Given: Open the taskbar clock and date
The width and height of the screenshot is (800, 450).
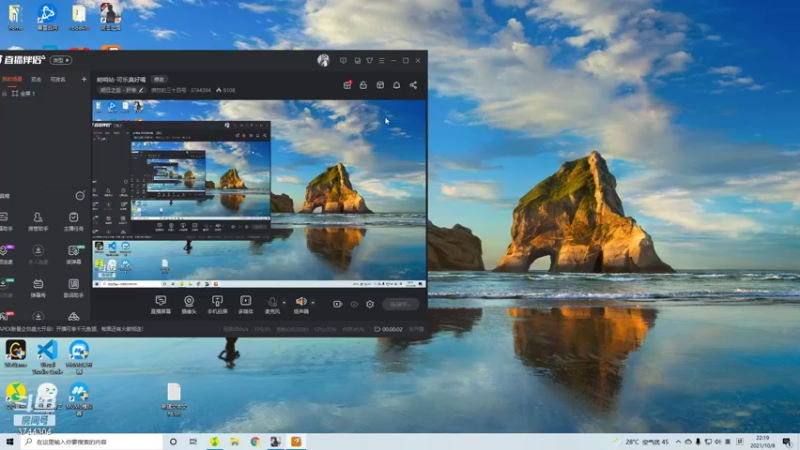Looking at the screenshot, I should tap(762, 441).
